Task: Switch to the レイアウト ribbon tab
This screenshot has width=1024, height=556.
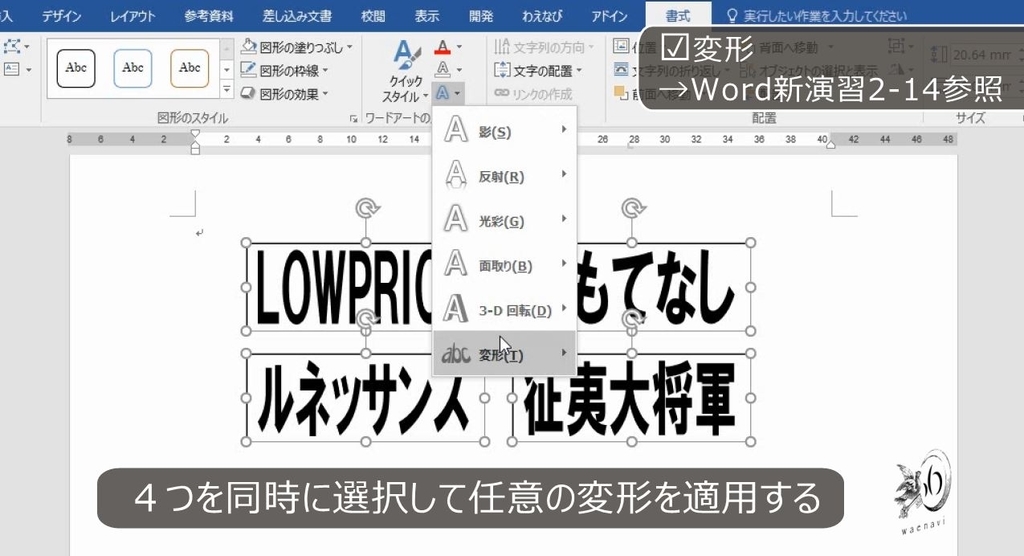Action: coord(133,16)
